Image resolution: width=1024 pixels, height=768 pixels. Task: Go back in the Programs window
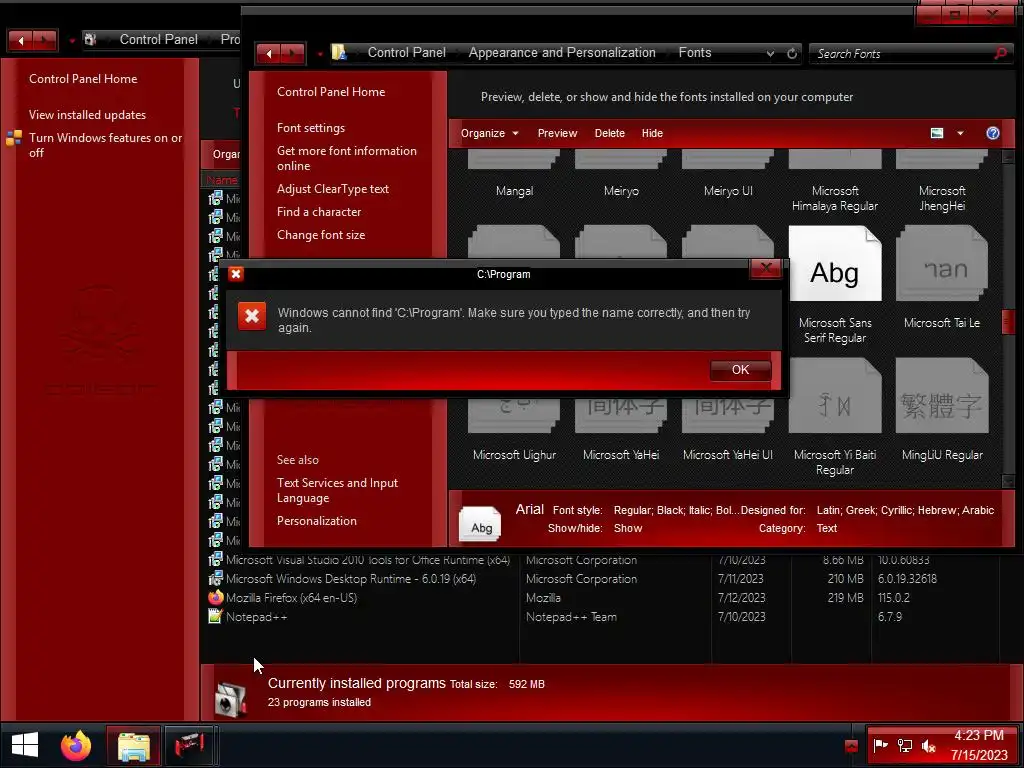20,40
